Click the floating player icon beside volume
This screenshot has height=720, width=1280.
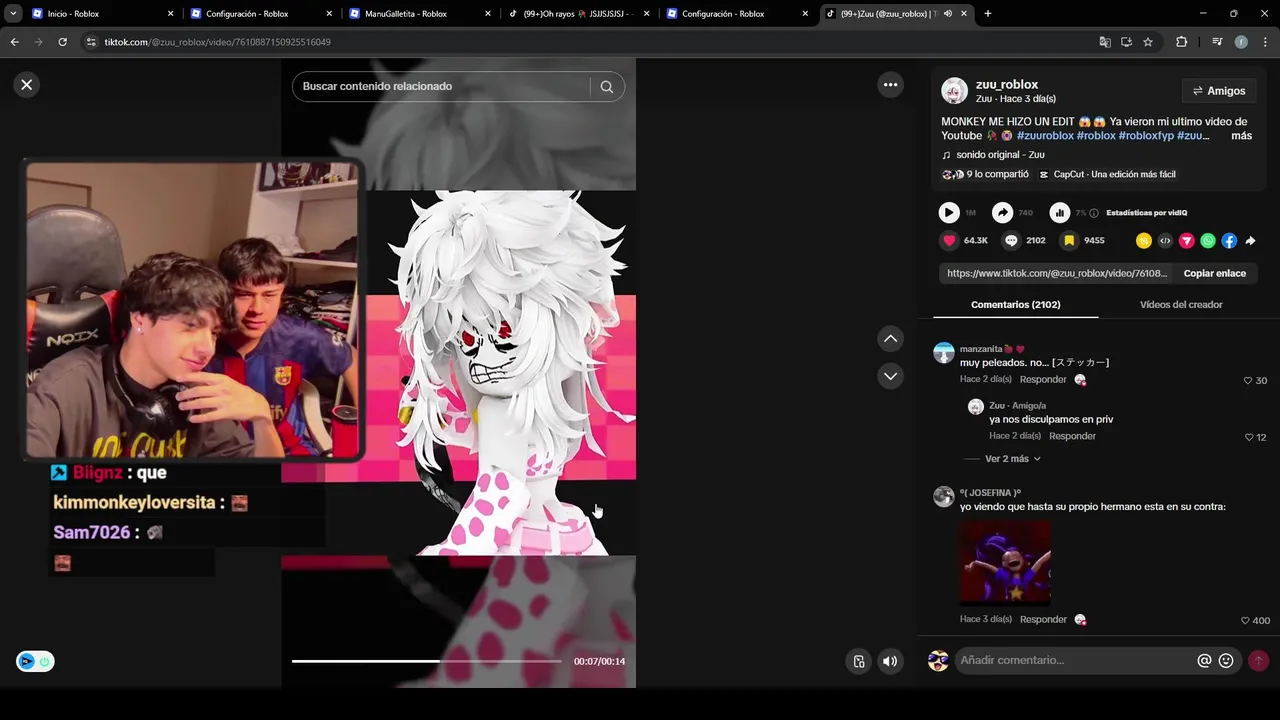coord(858,661)
